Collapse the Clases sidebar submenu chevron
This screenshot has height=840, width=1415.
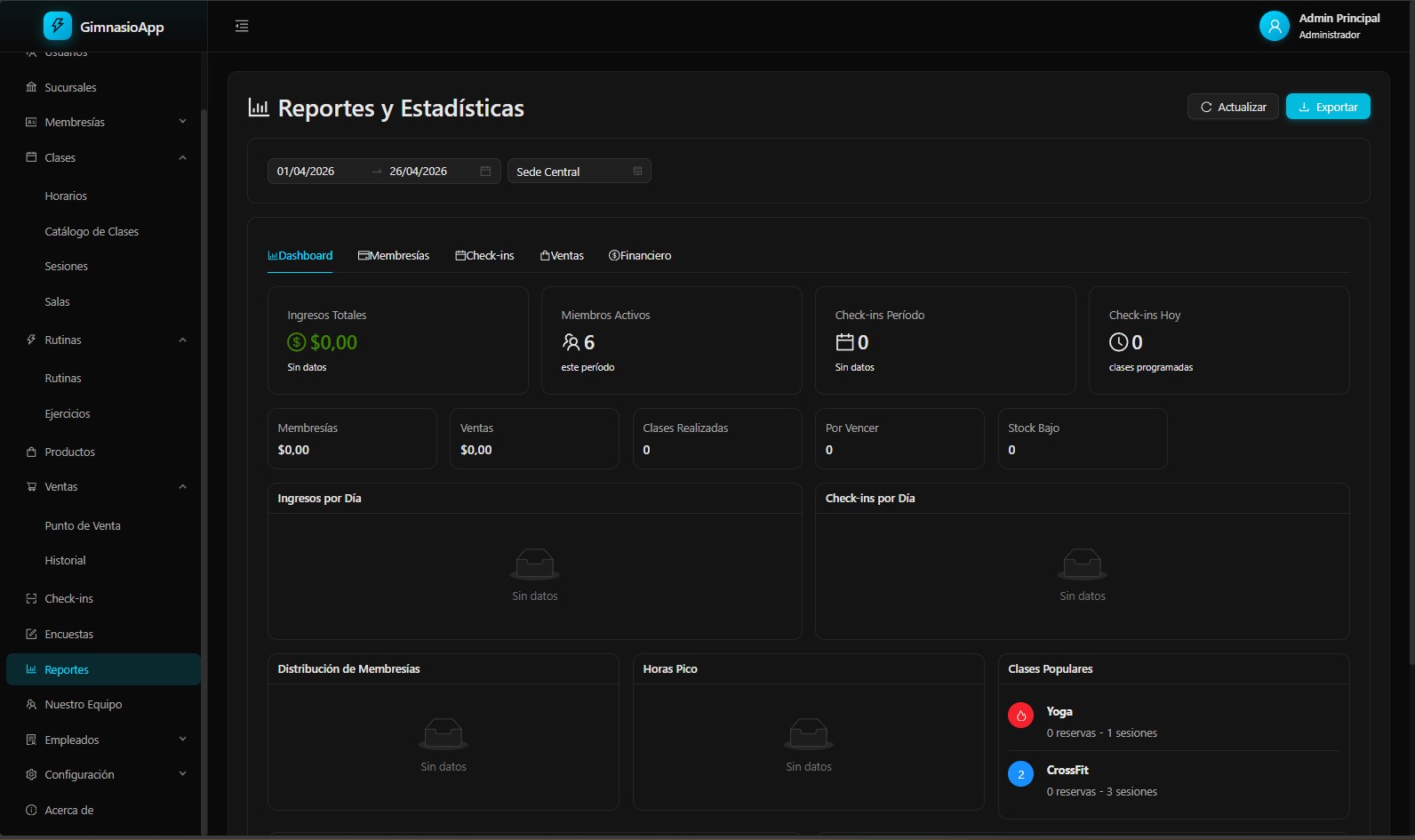pos(182,157)
